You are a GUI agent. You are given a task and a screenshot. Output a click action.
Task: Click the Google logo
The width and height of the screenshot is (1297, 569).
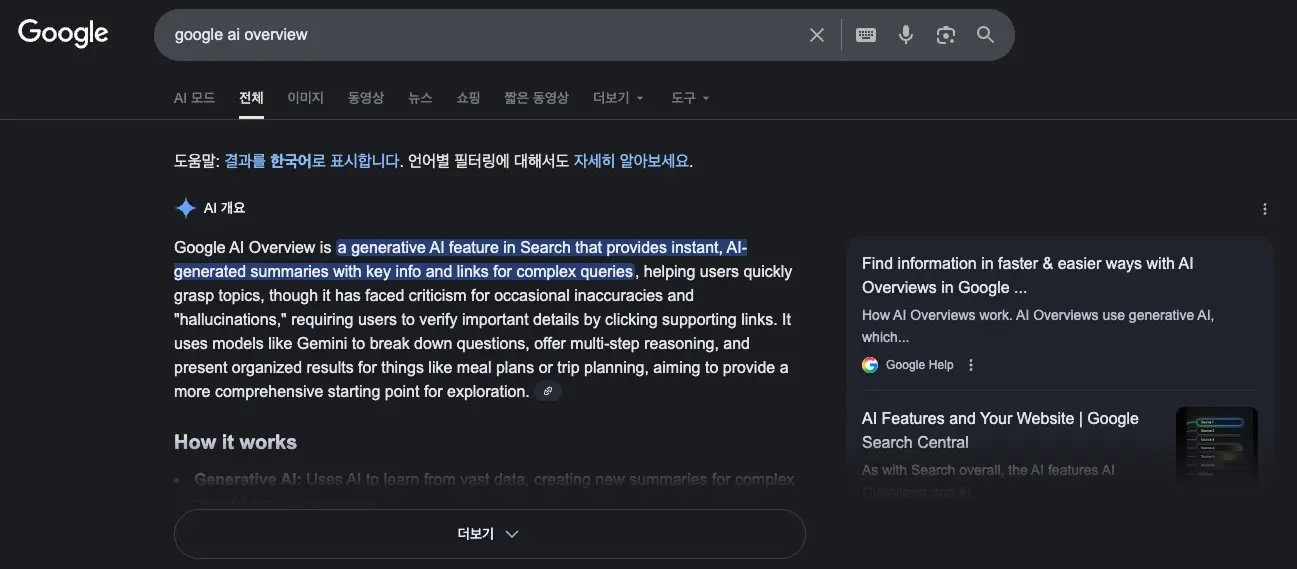(63, 33)
